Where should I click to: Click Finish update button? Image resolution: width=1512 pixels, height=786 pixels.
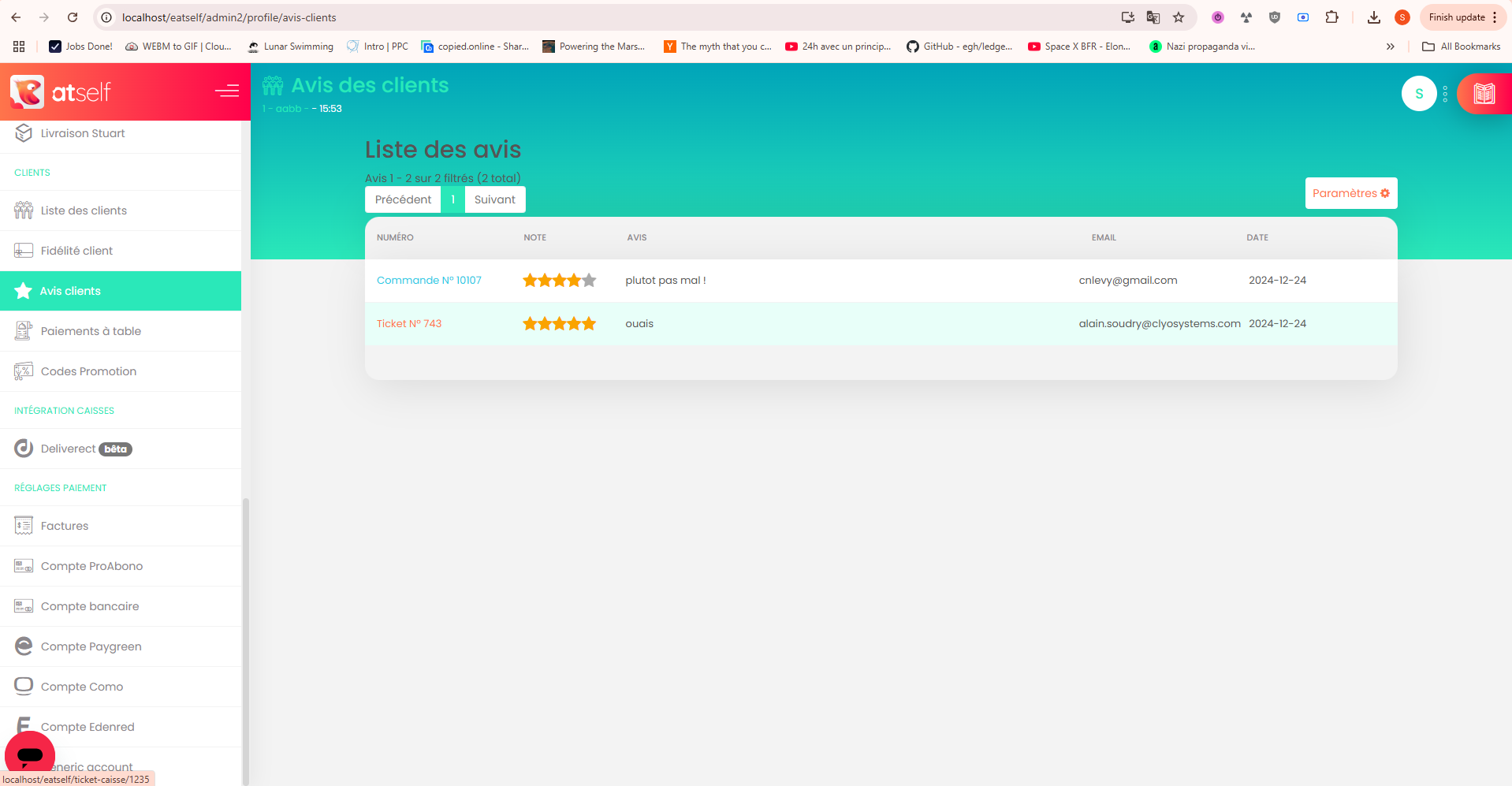click(1457, 17)
